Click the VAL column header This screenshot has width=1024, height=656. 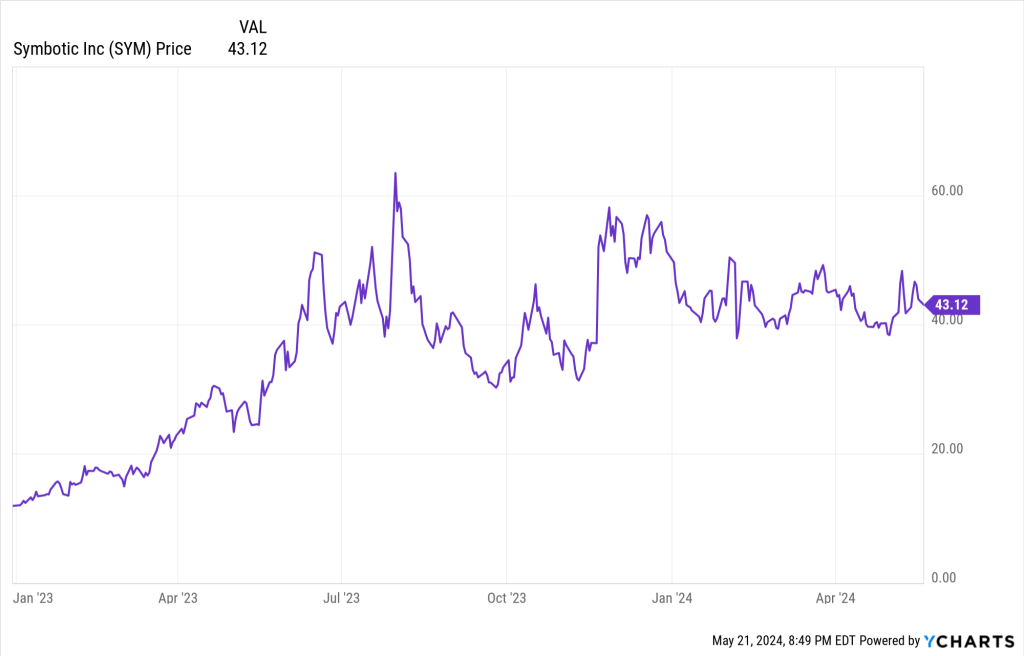[253, 27]
